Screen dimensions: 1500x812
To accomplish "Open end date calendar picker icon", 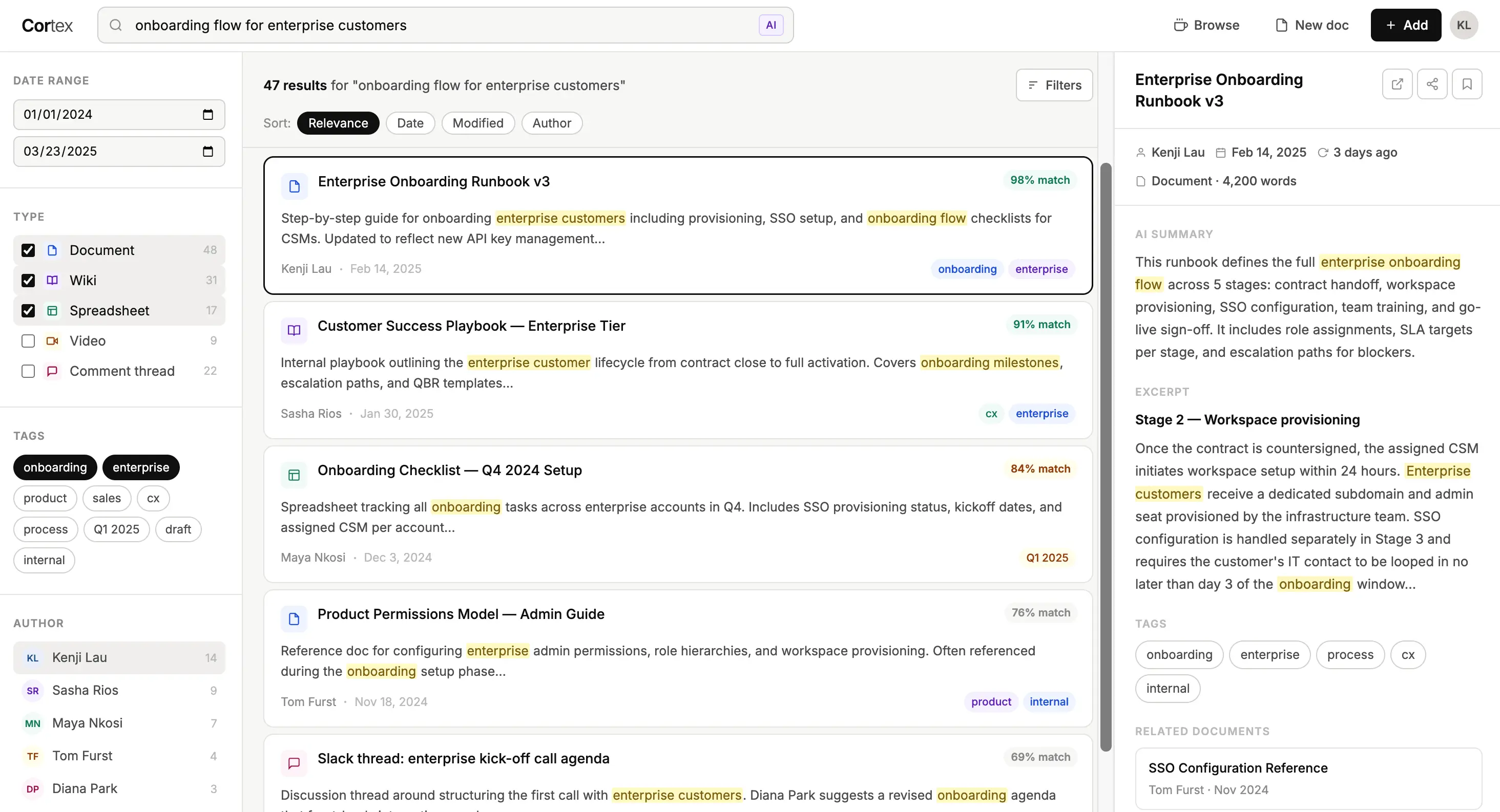I will [x=208, y=152].
